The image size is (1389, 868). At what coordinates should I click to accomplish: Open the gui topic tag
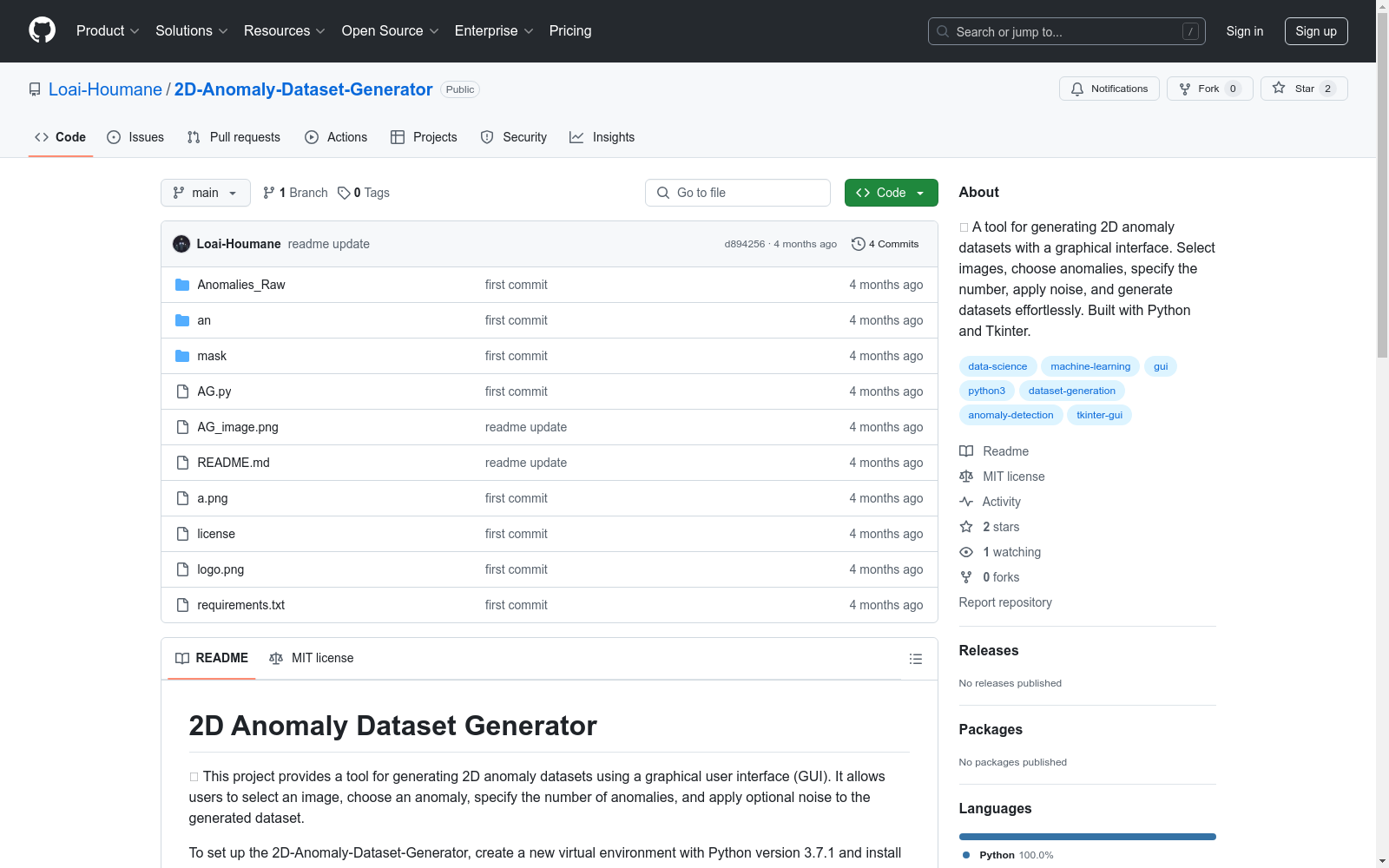click(1161, 366)
